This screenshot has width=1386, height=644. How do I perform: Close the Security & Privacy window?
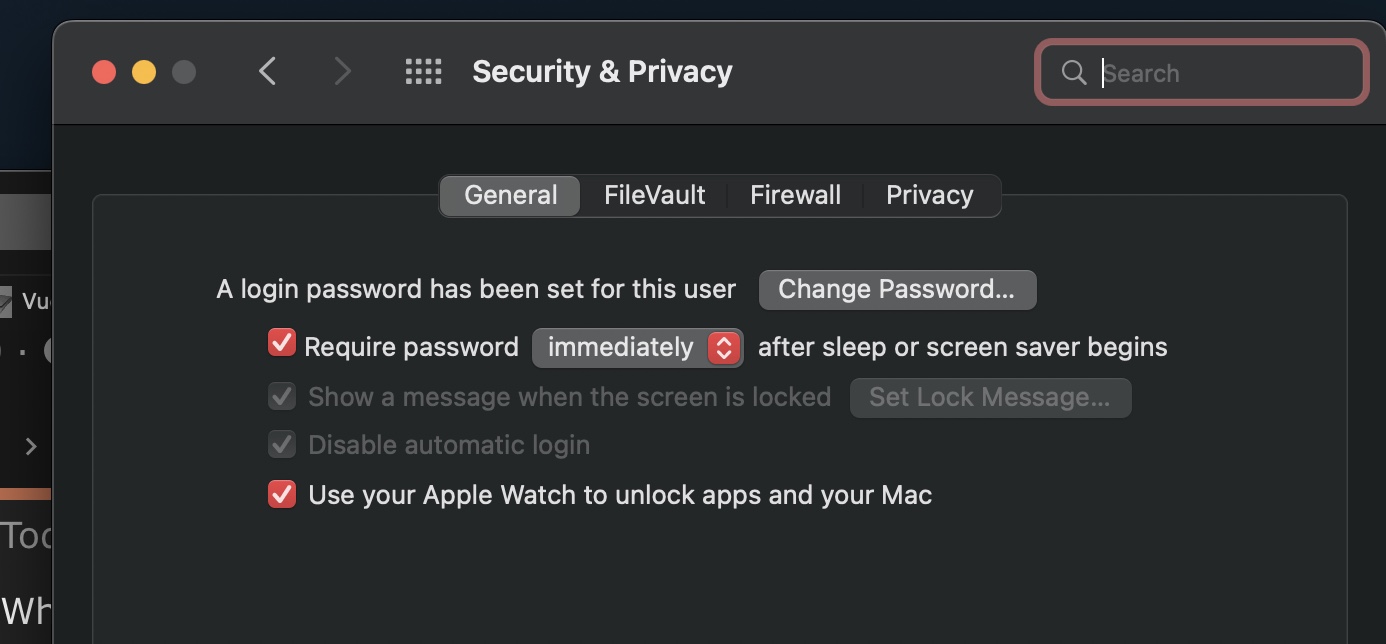[104, 72]
